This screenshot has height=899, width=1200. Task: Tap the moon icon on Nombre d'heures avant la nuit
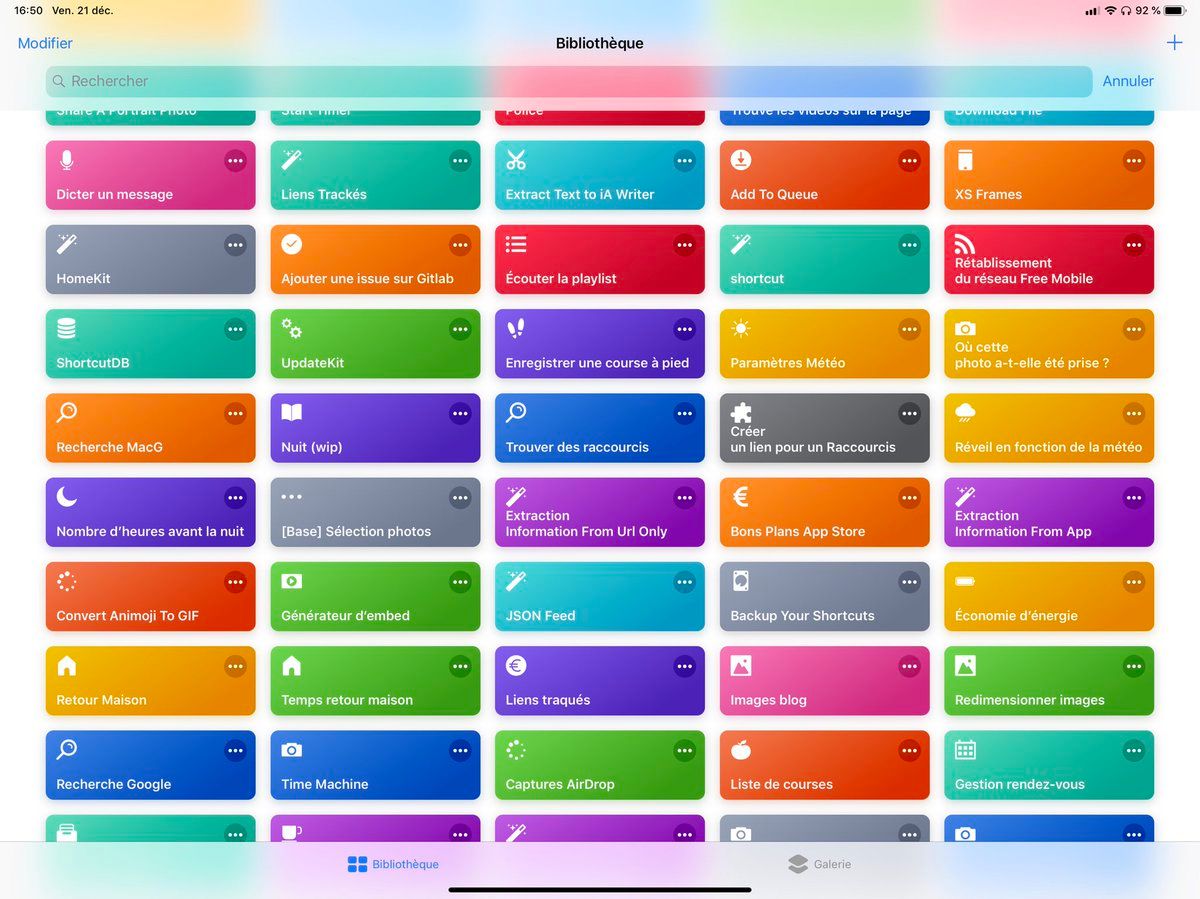pyautogui.click(x=67, y=497)
